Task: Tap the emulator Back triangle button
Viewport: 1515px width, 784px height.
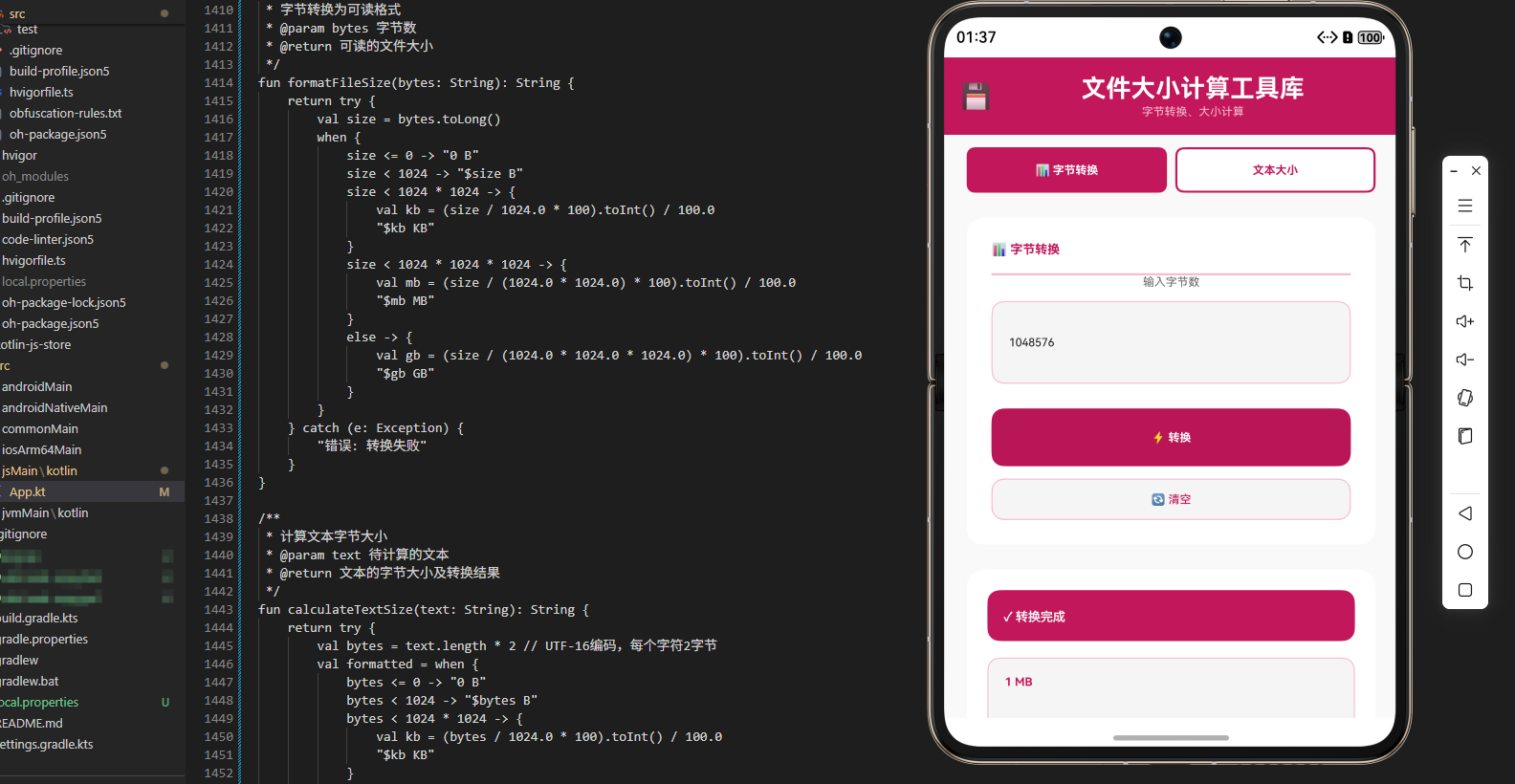Action: [1464, 513]
